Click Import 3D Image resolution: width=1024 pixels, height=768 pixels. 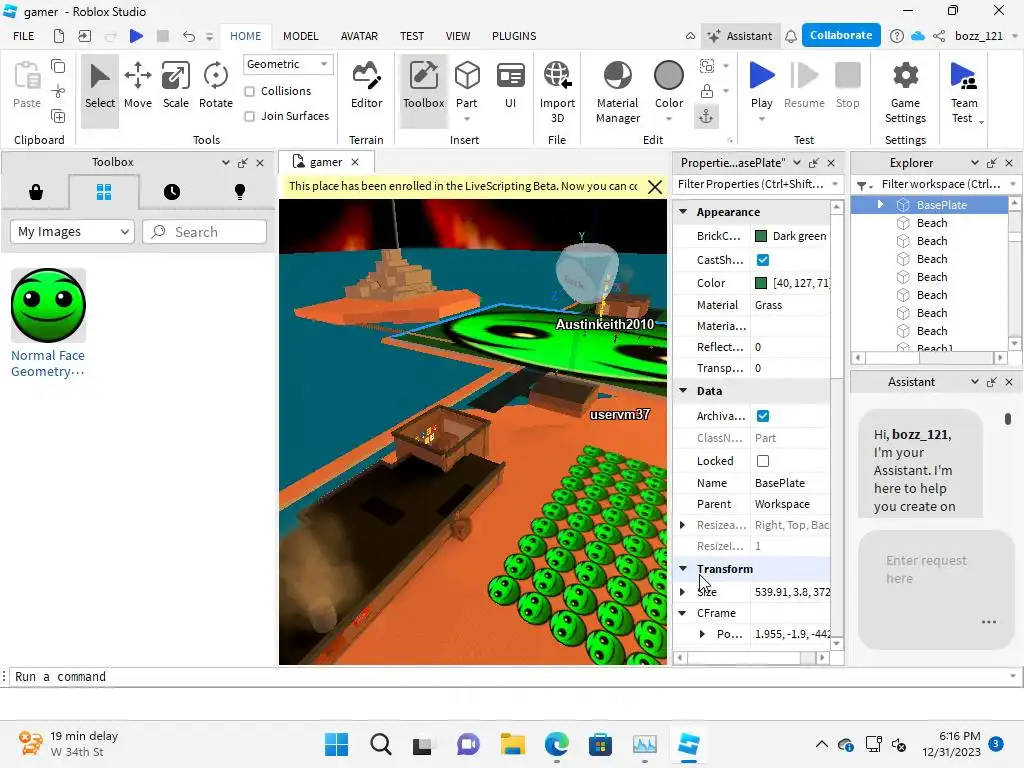coord(557,91)
